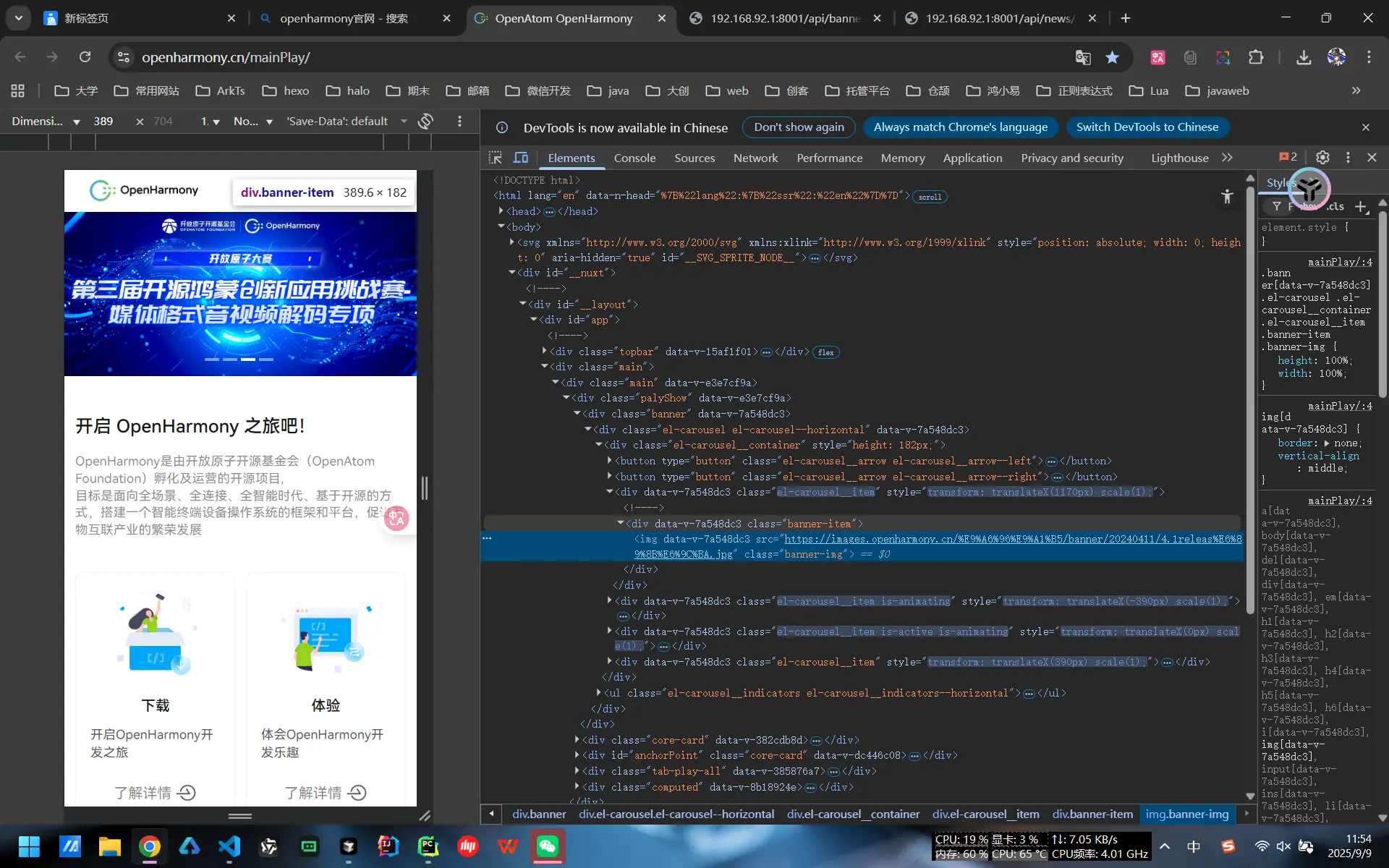This screenshot has width=1389, height=868.
Task: Open the Network tab
Action: [755, 158]
